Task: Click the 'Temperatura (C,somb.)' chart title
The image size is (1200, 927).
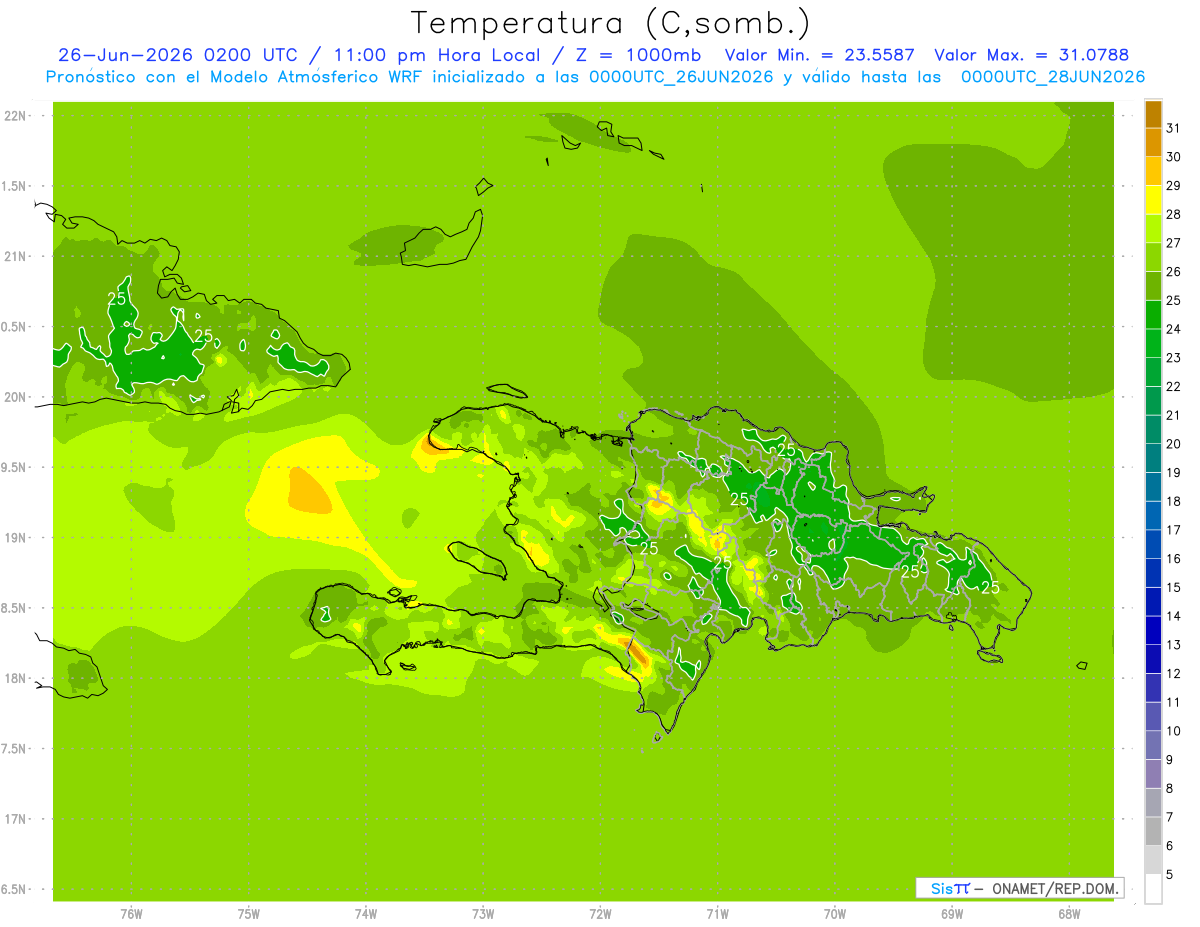Action: coord(610,23)
